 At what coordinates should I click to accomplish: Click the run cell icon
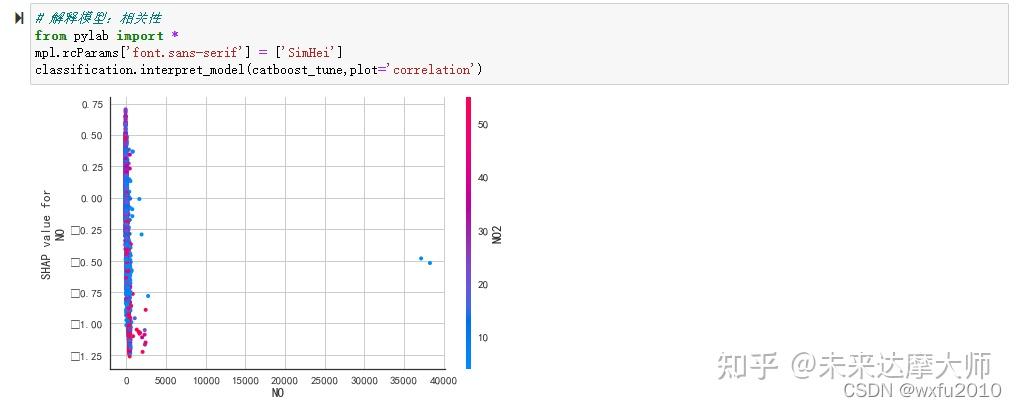coord(17,19)
